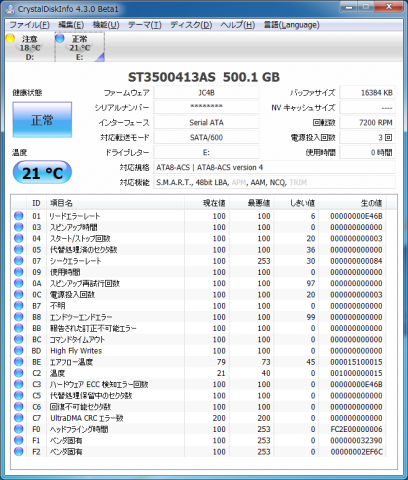The height and width of the screenshot is (480, 408).
Task: Click the status orb for attribute 03 スピンアップ時間
Action: (19, 227)
